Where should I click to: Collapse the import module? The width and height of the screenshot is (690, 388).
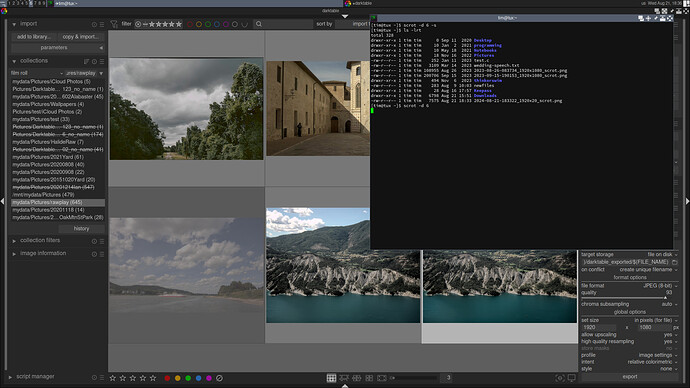click(14, 24)
